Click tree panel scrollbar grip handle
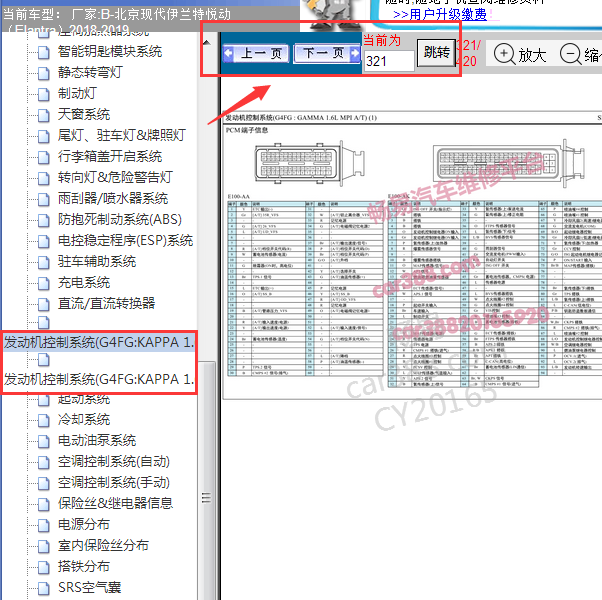The height and width of the screenshot is (600, 602). point(207,498)
